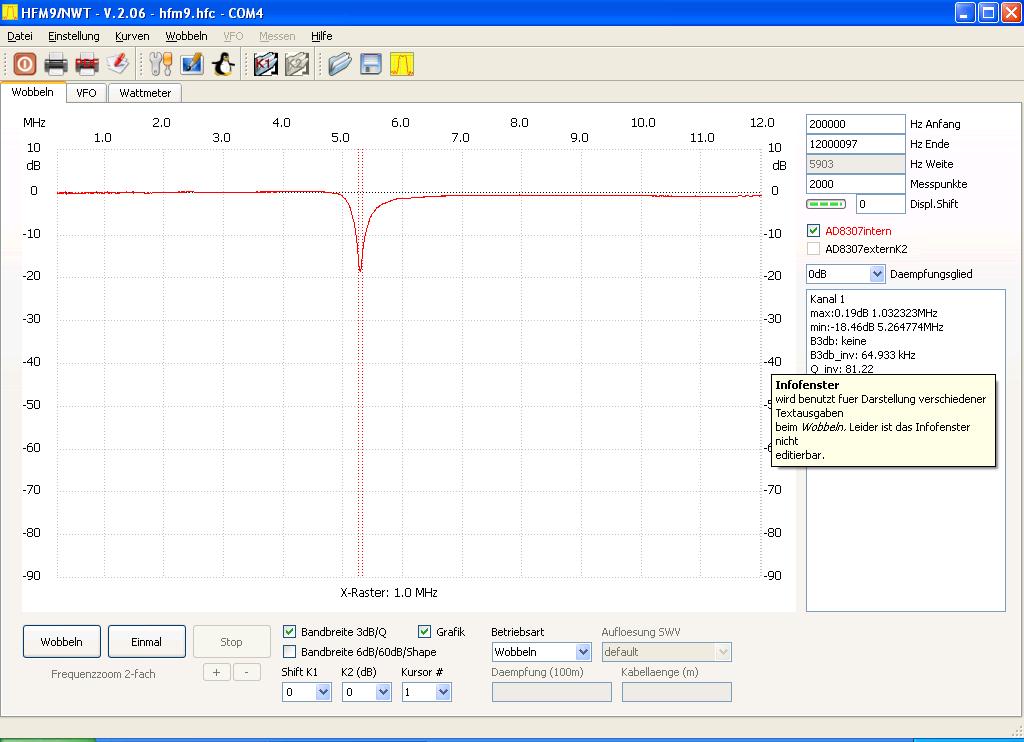
Task: Uncheck the AD8307intern checkbox
Action: 814,231
